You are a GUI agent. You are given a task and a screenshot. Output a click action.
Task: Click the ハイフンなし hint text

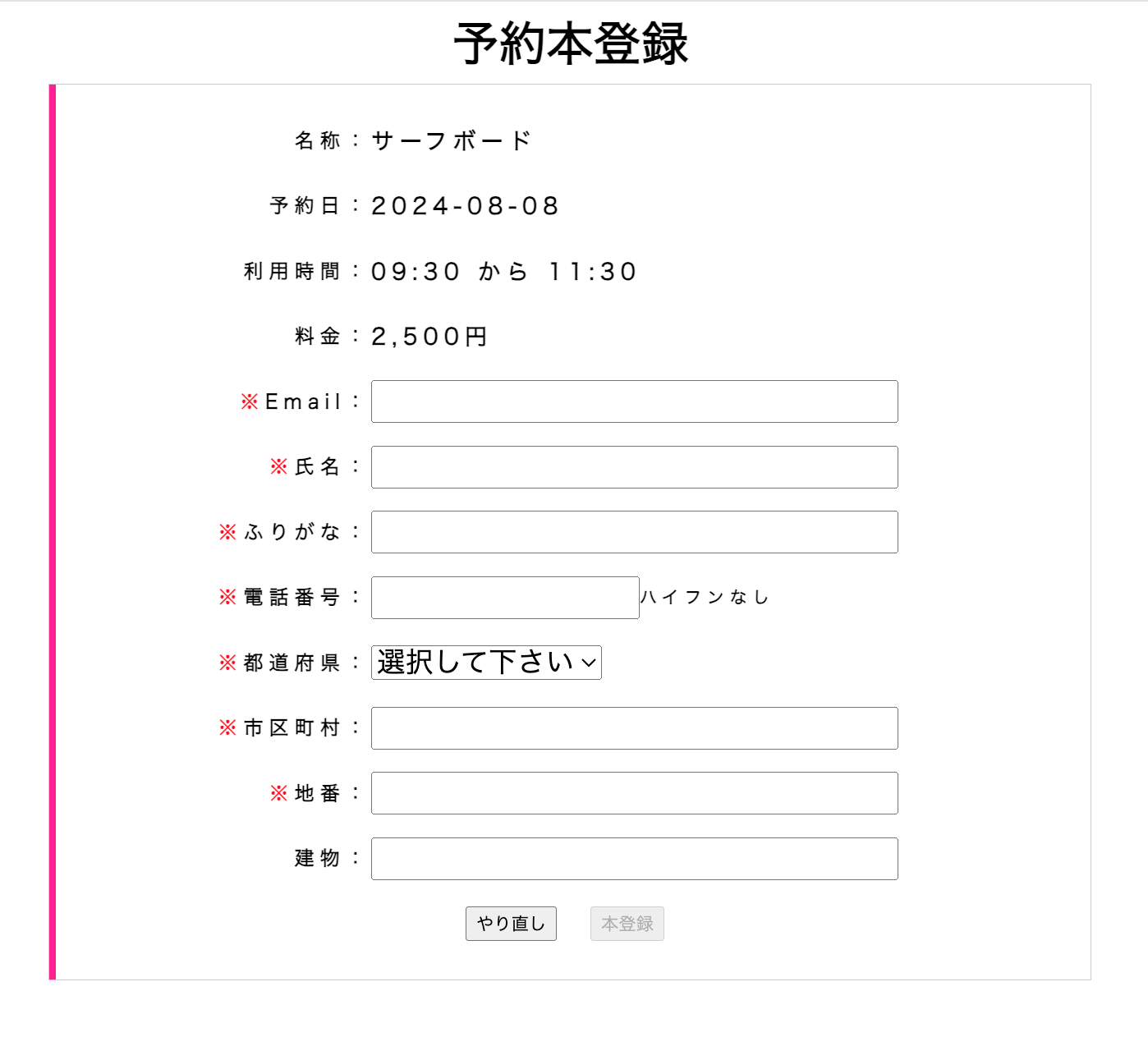click(705, 598)
